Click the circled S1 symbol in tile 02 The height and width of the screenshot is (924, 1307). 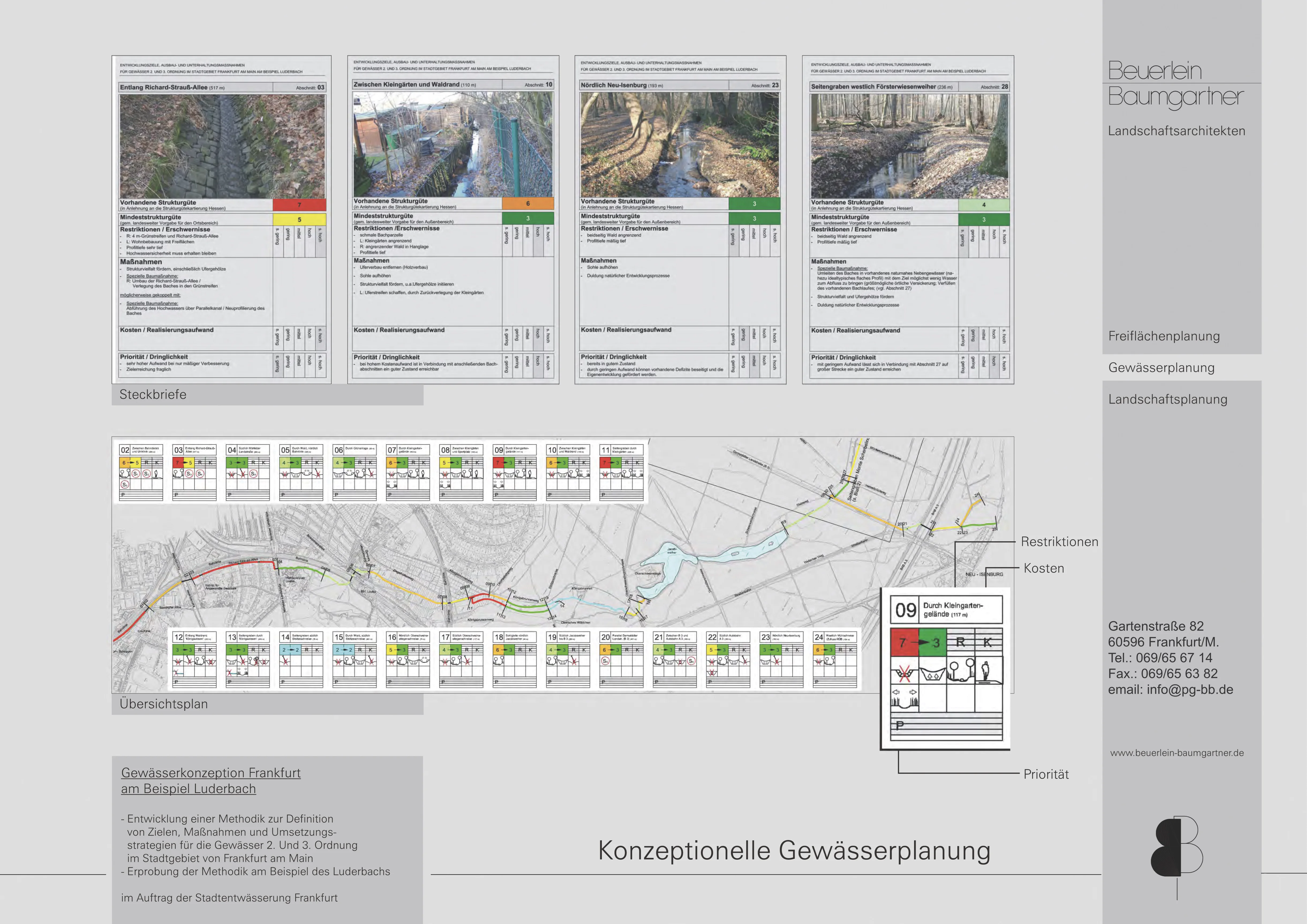point(135,474)
